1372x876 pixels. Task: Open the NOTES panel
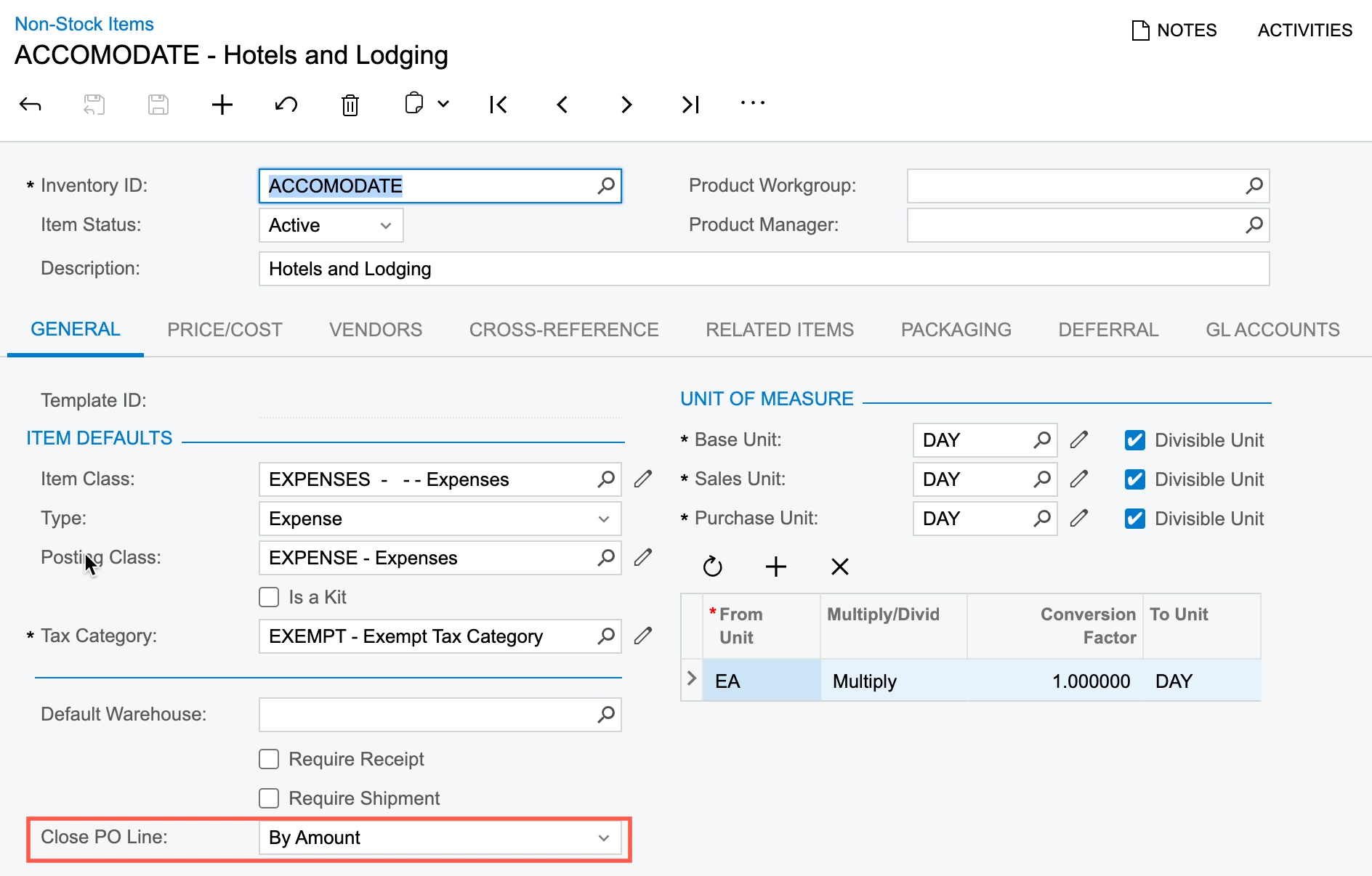[1174, 31]
